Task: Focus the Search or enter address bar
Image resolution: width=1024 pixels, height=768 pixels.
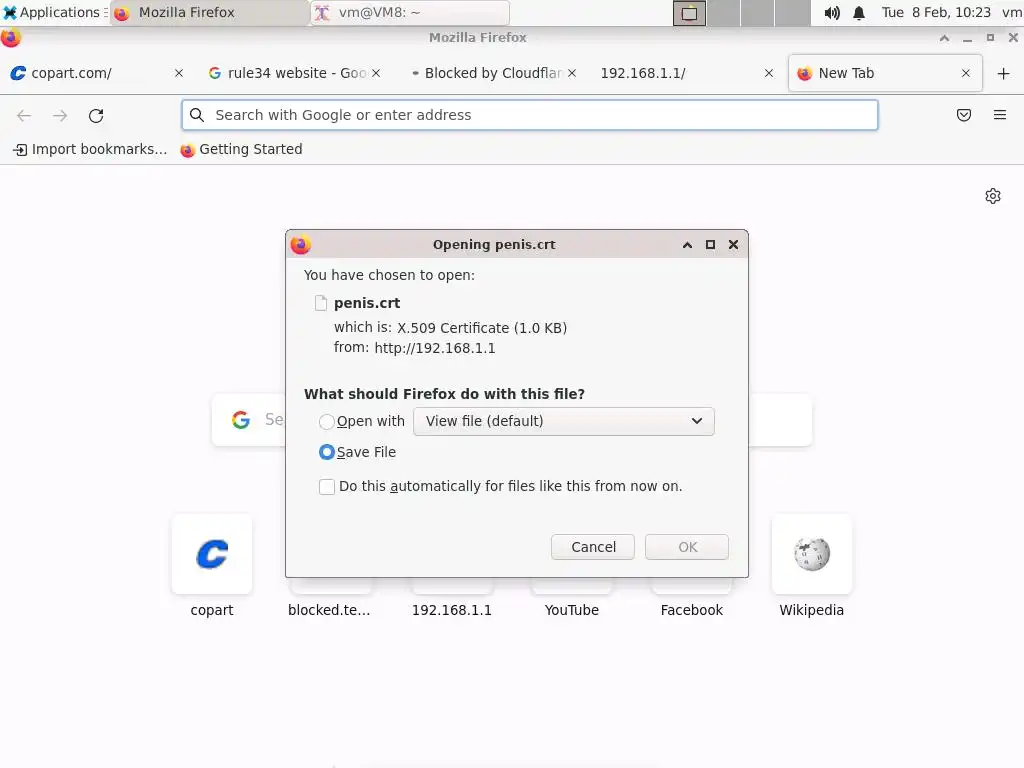Action: [530, 115]
